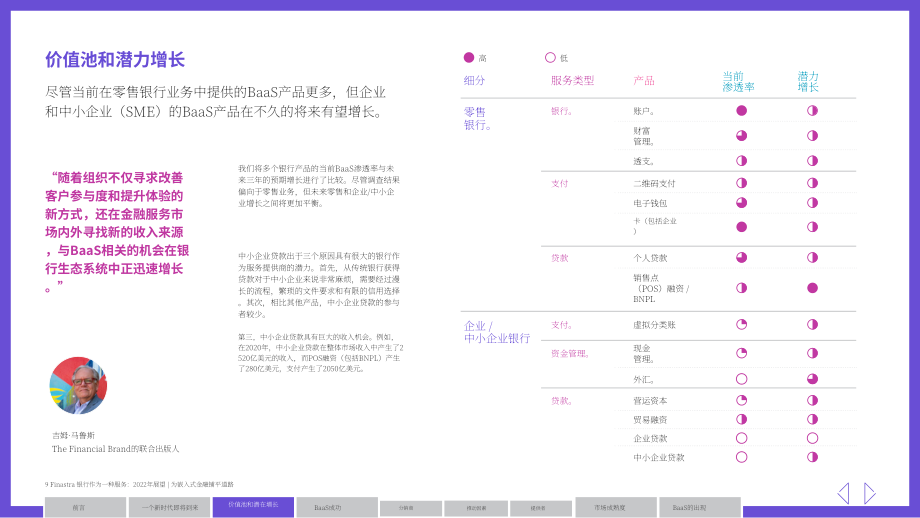
Task: Click the 潜力增长 column header
Action: pos(808,82)
